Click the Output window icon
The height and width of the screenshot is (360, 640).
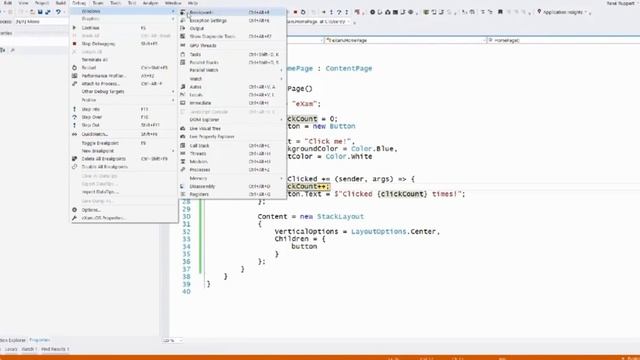tap(183, 29)
